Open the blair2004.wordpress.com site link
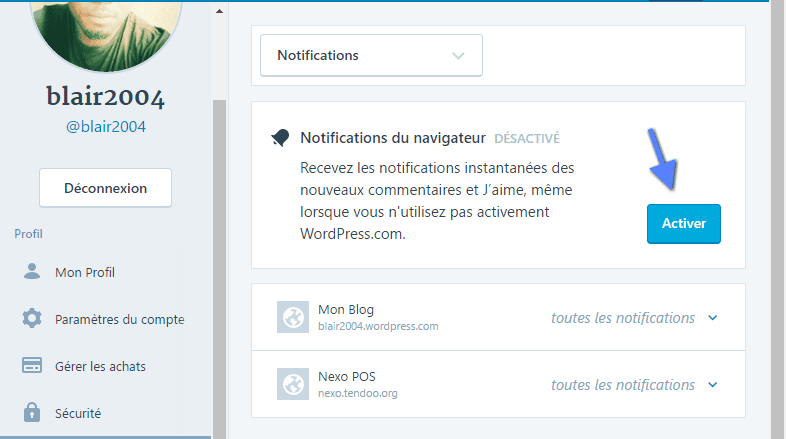 (x=378, y=326)
